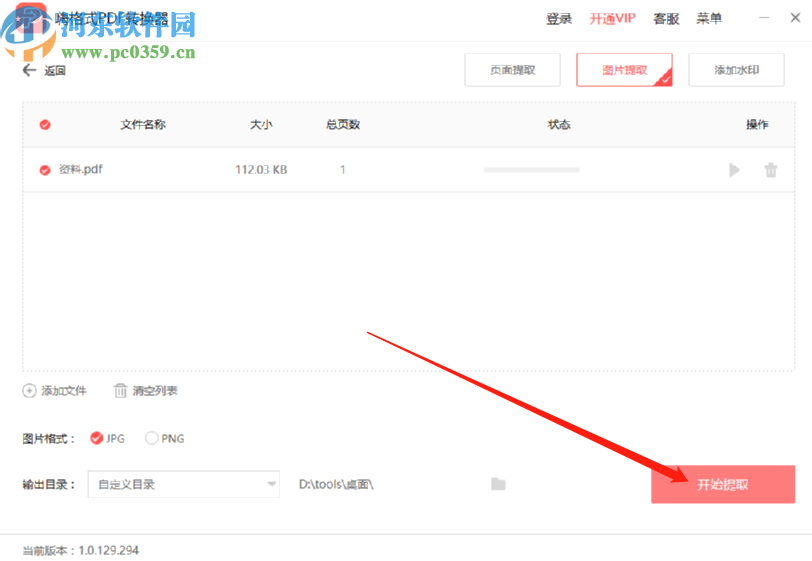Viewport: 812px width, 561px height.
Task: Click the 开始提取 button
Action: (723, 484)
